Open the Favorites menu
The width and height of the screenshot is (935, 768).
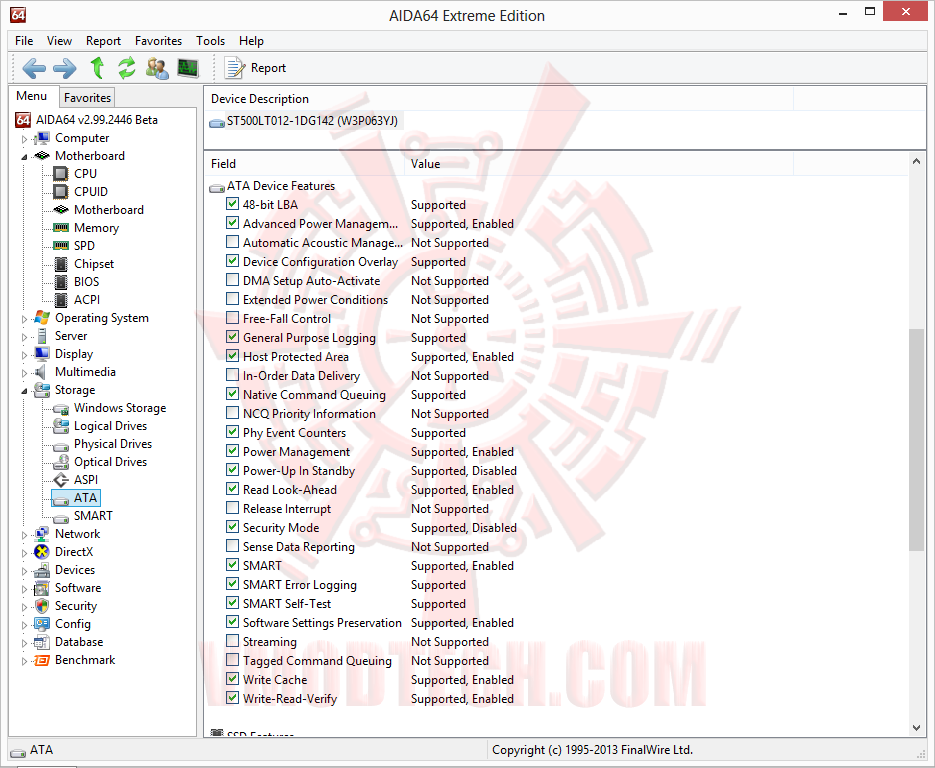[158, 41]
